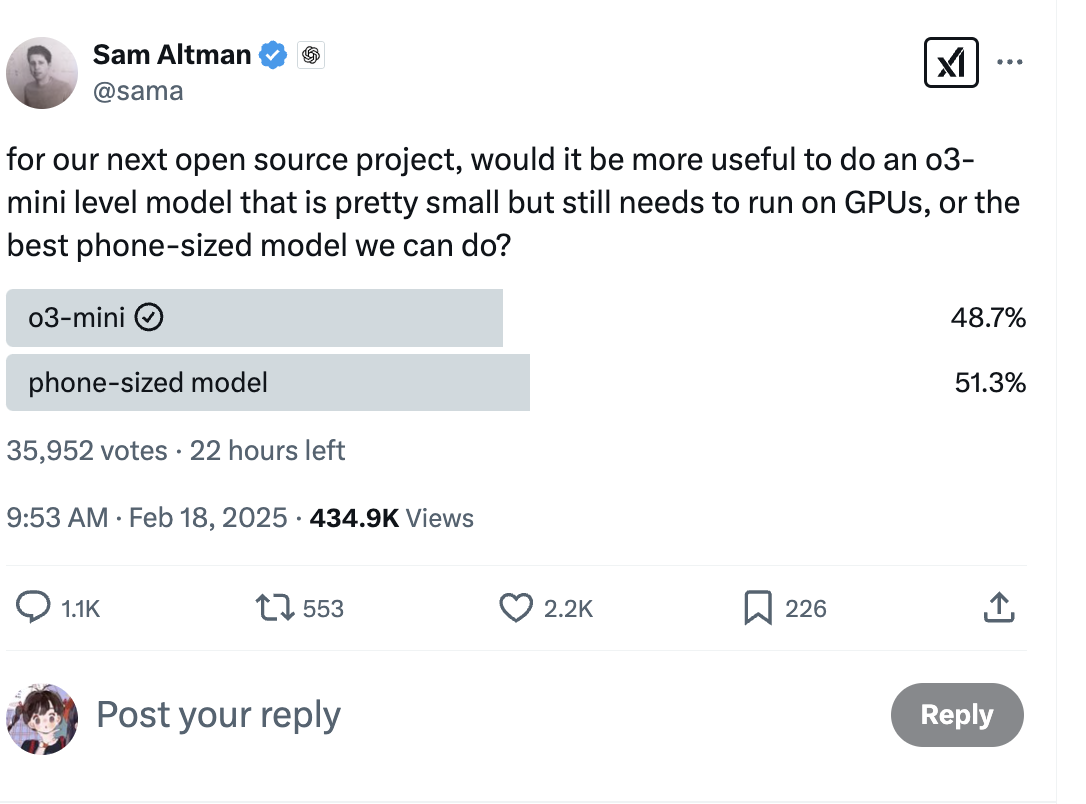The height and width of the screenshot is (804, 1086).
Task: Select the phone-sized model poll option
Action: 267,382
